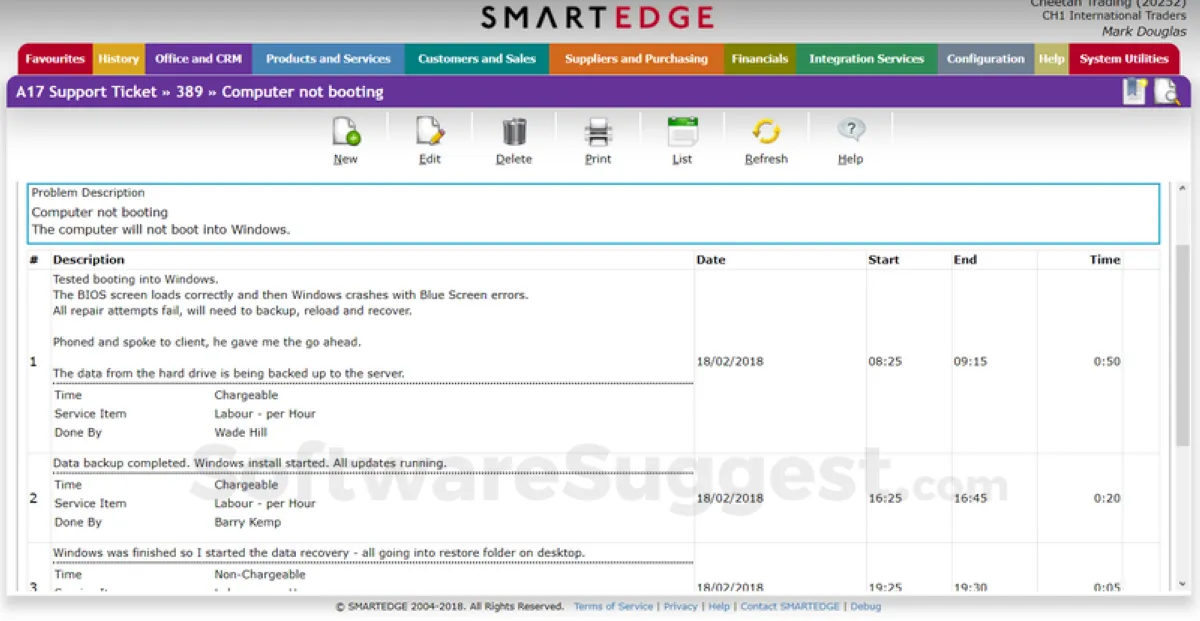Viewport: 1200px width, 621px height.
Task: Click the Mark Douglas user name
Action: [x=1144, y=31]
